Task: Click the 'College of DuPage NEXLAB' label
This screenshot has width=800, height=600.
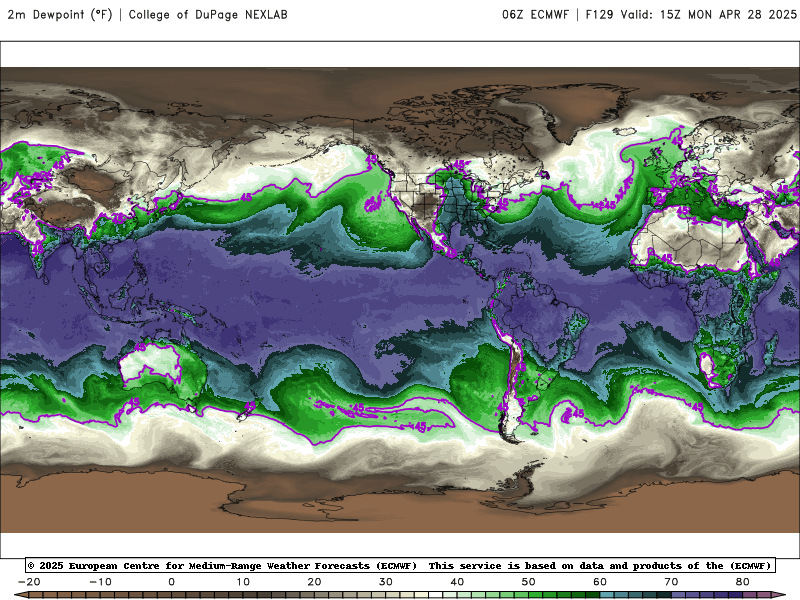Action: click(208, 14)
